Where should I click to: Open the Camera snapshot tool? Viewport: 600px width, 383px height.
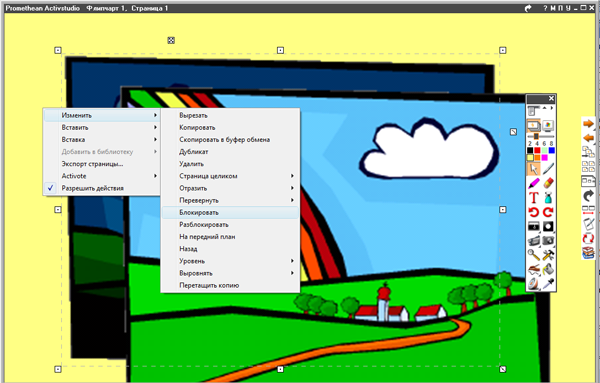pos(548,241)
